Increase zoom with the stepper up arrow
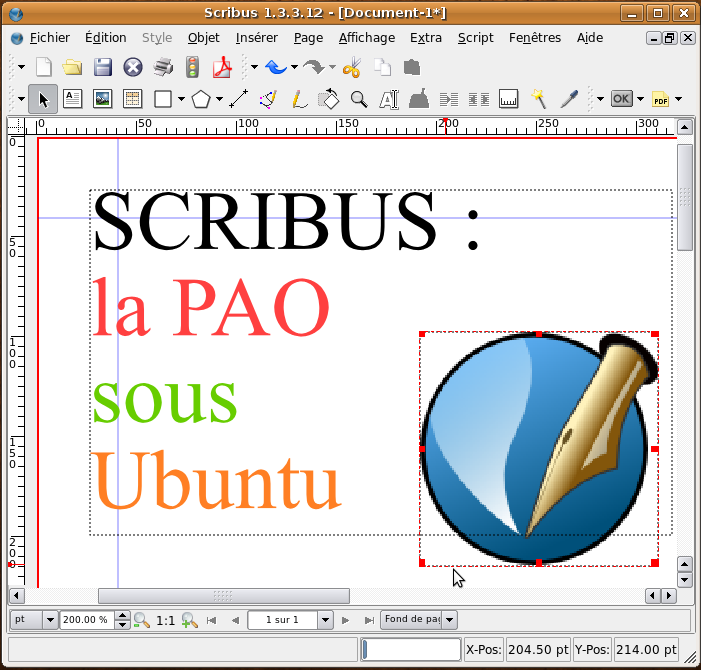Image resolution: width=701 pixels, height=670 pixels. pos(122,615)
